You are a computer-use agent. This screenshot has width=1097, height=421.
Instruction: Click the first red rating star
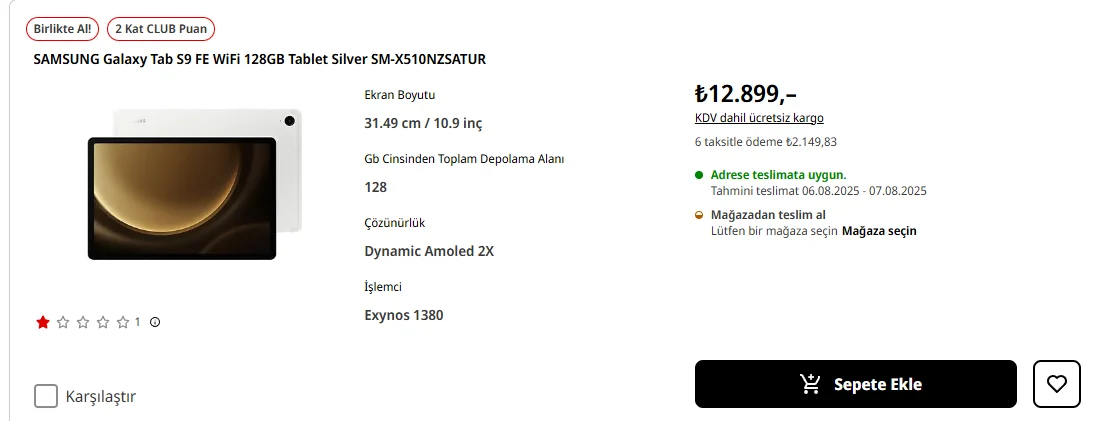click(x=43, y=322)
